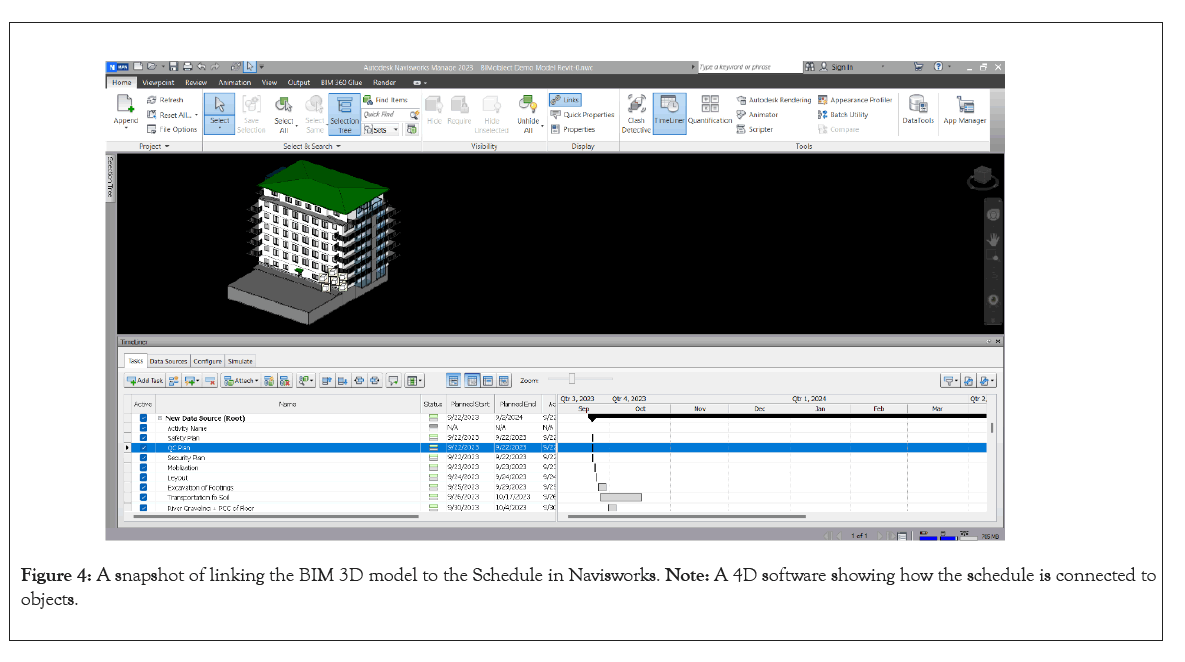Uncheck Active box for Safety Plan
1185x662 pixels.
144,437
